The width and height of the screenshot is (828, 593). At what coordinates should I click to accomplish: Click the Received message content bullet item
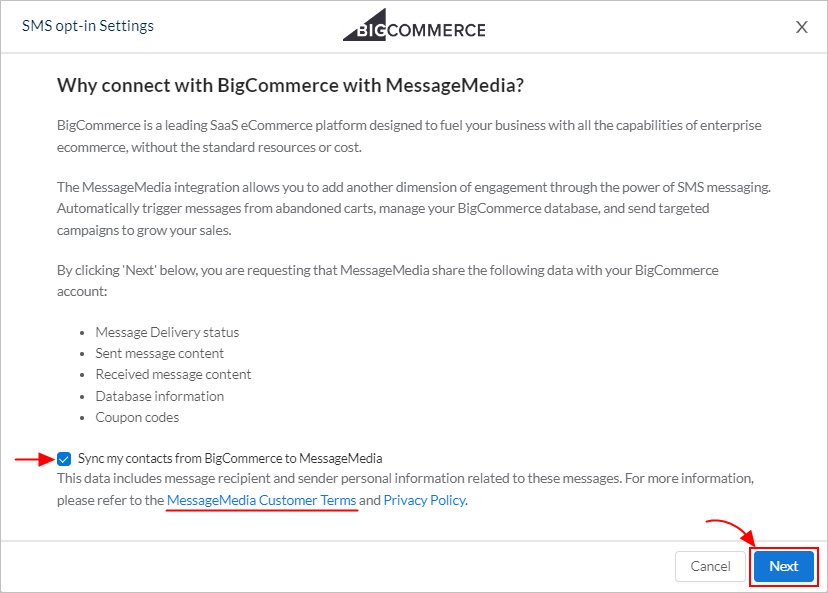[173, 374]
